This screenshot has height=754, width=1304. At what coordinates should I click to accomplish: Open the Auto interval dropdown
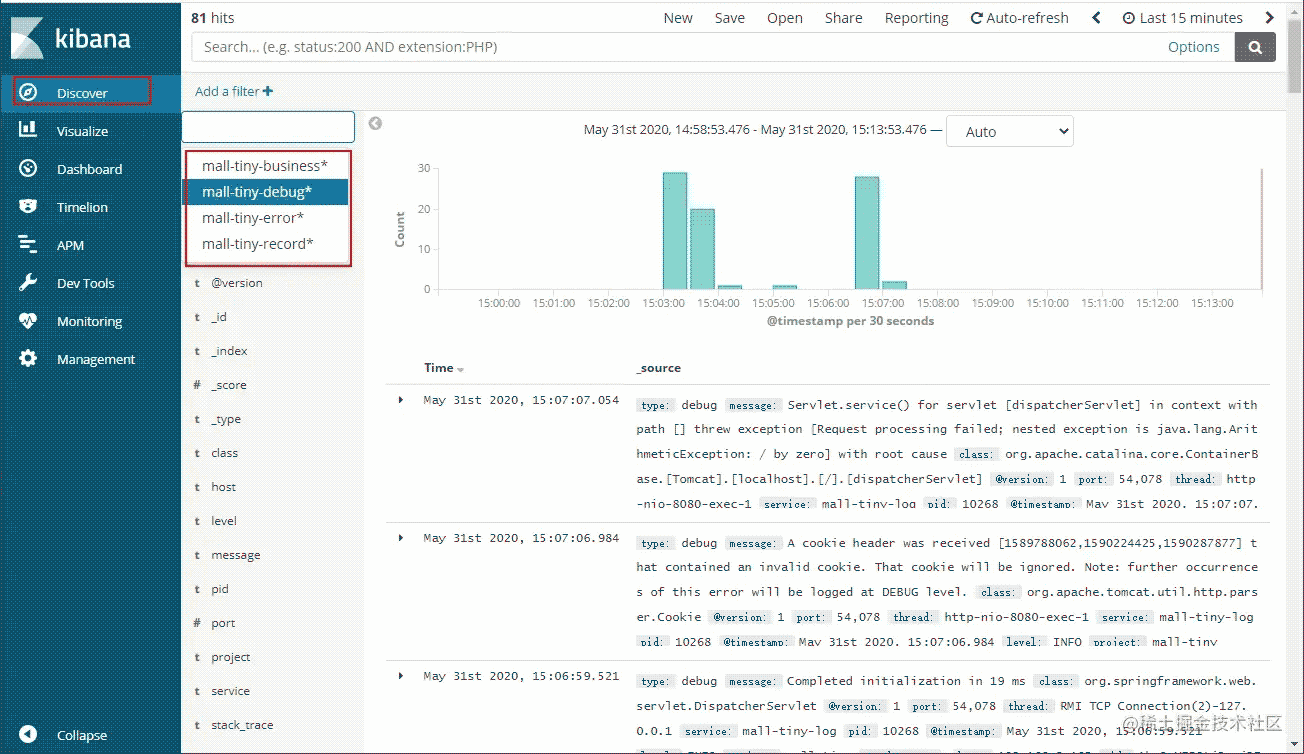pyautogui.click(x=1009, y=131)
